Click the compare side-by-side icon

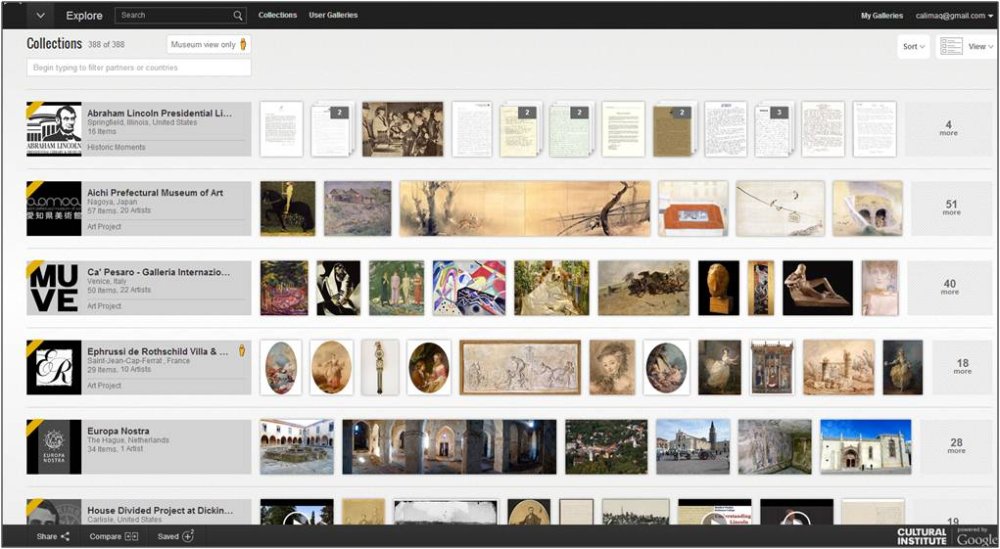pyautogui.click(x=131, y=537)
